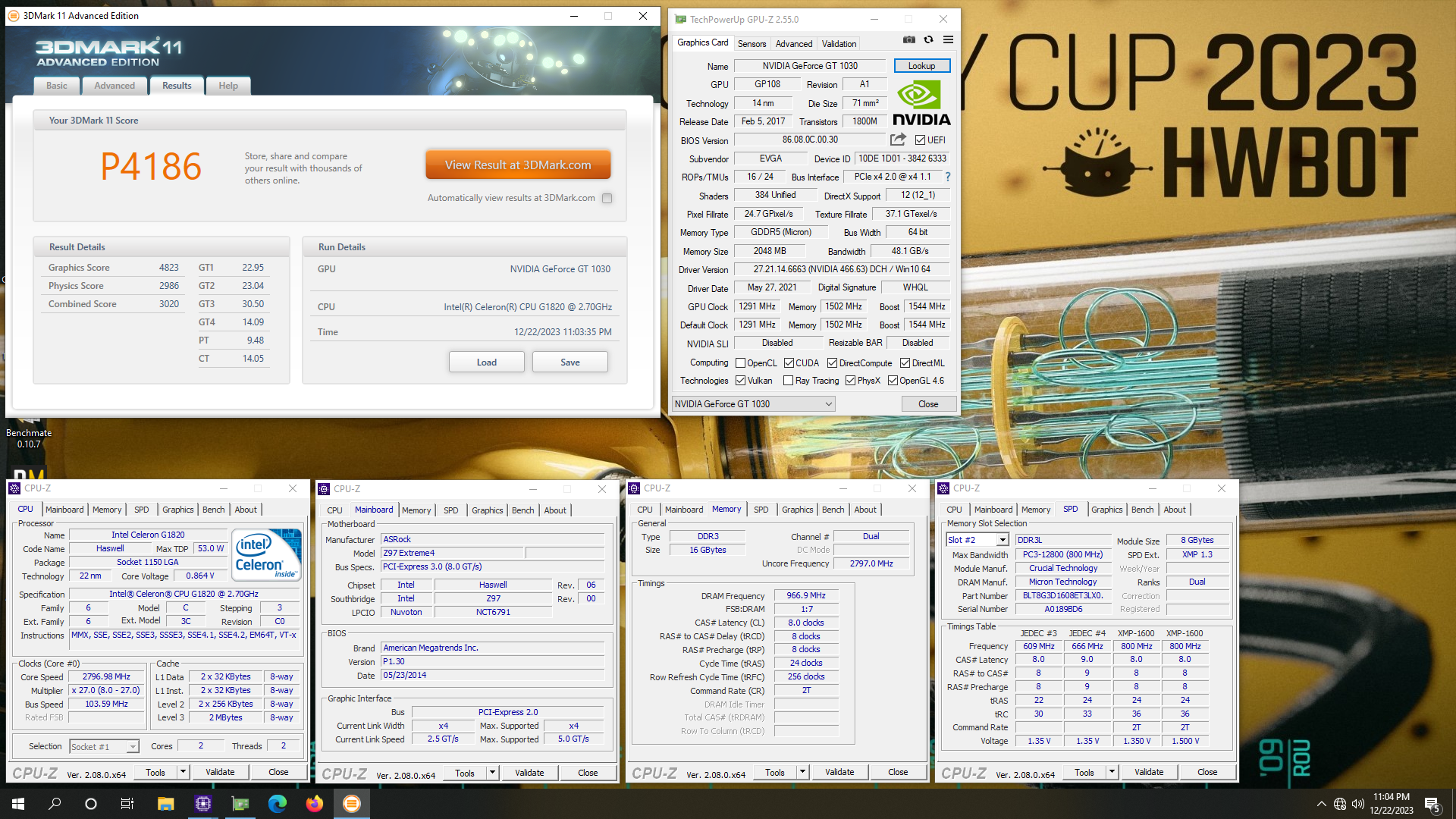Toggle CUDA checkbox
This screenshot has height=819, width=1456.
[789, 363]
